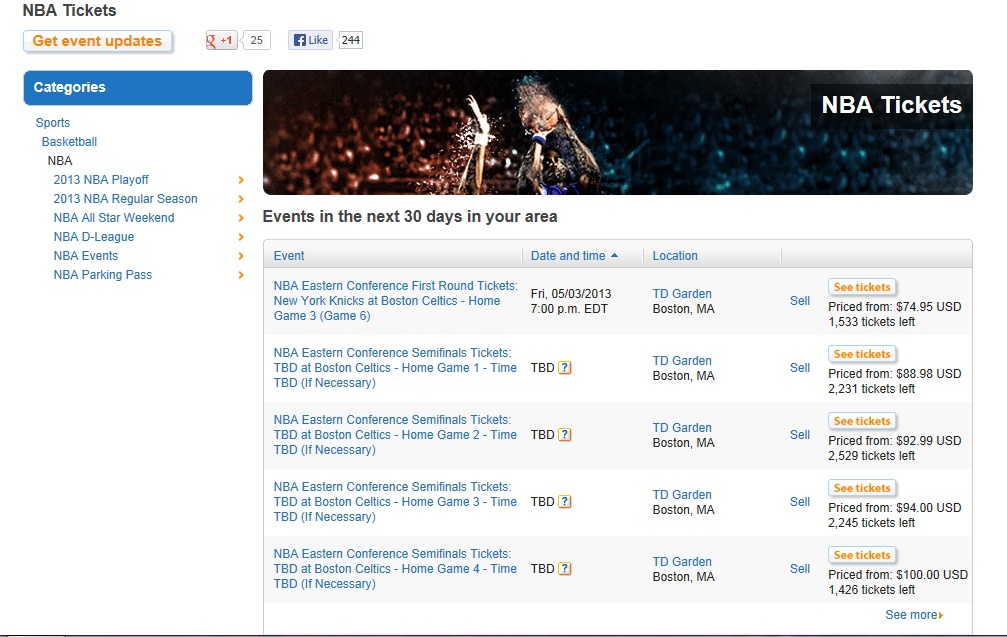Click the Categories panel header
The height and width of the screenshot is (637, 1007).
[x=137, y=88]
